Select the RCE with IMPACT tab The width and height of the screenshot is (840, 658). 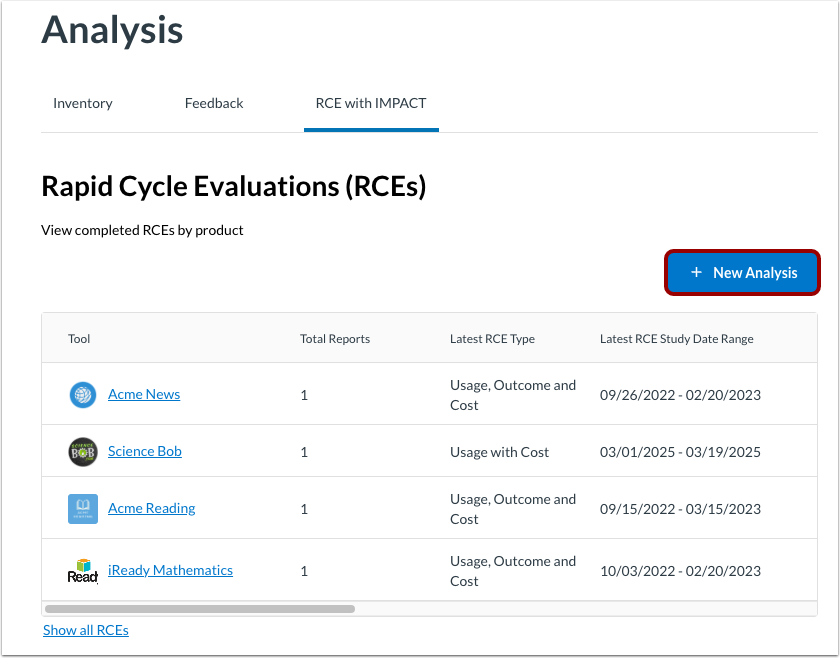(x=371, y=103)
